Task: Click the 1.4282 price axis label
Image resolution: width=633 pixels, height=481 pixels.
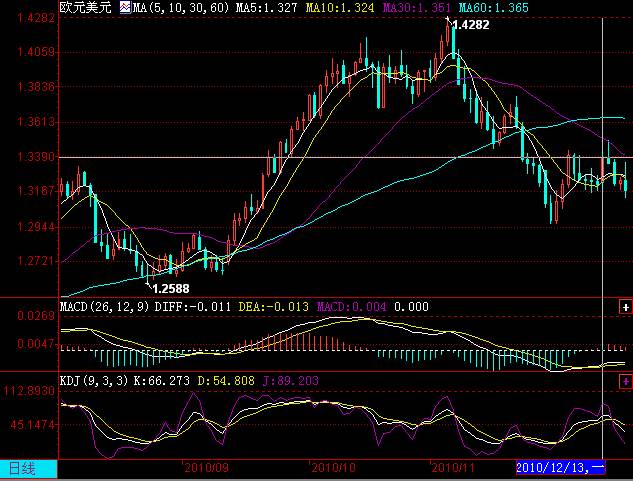Action: pos(36,18)
